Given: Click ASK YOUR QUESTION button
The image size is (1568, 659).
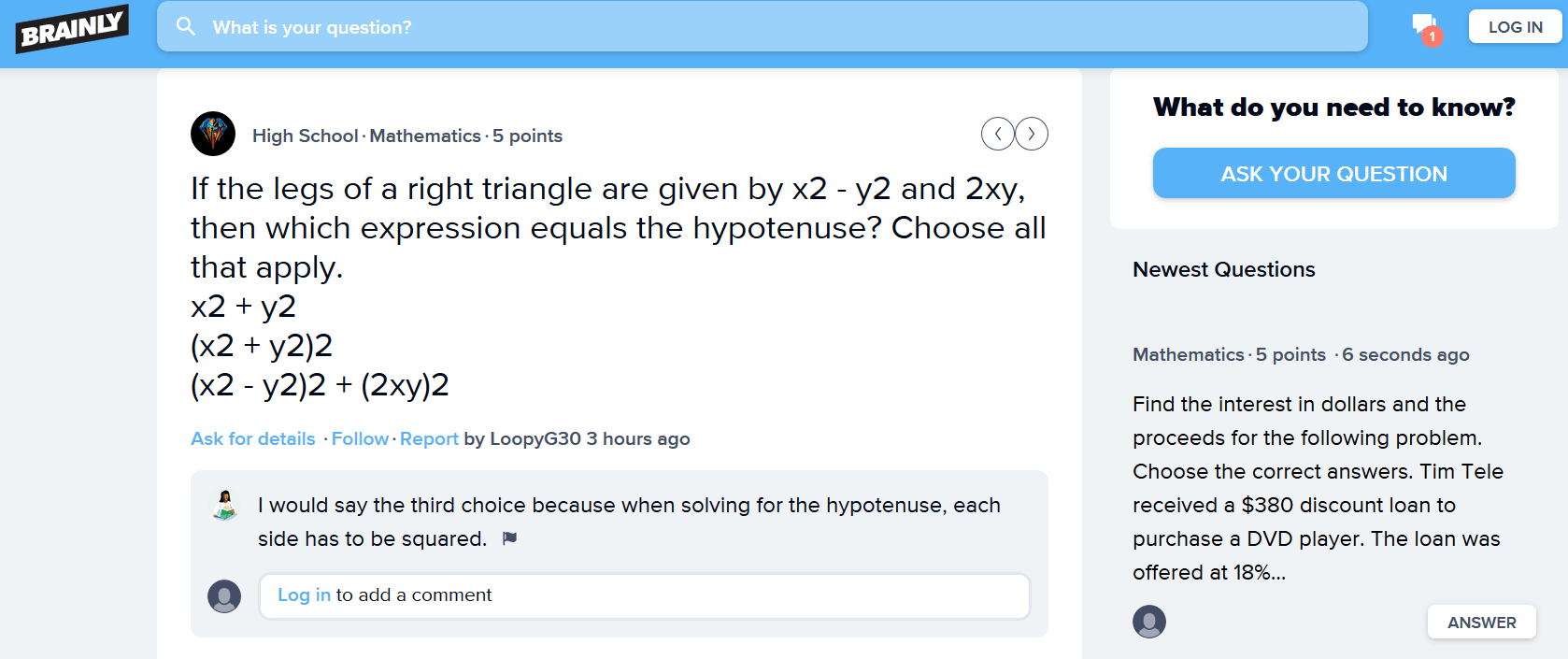Looking at the screenshot, I should pos(1333,173).
